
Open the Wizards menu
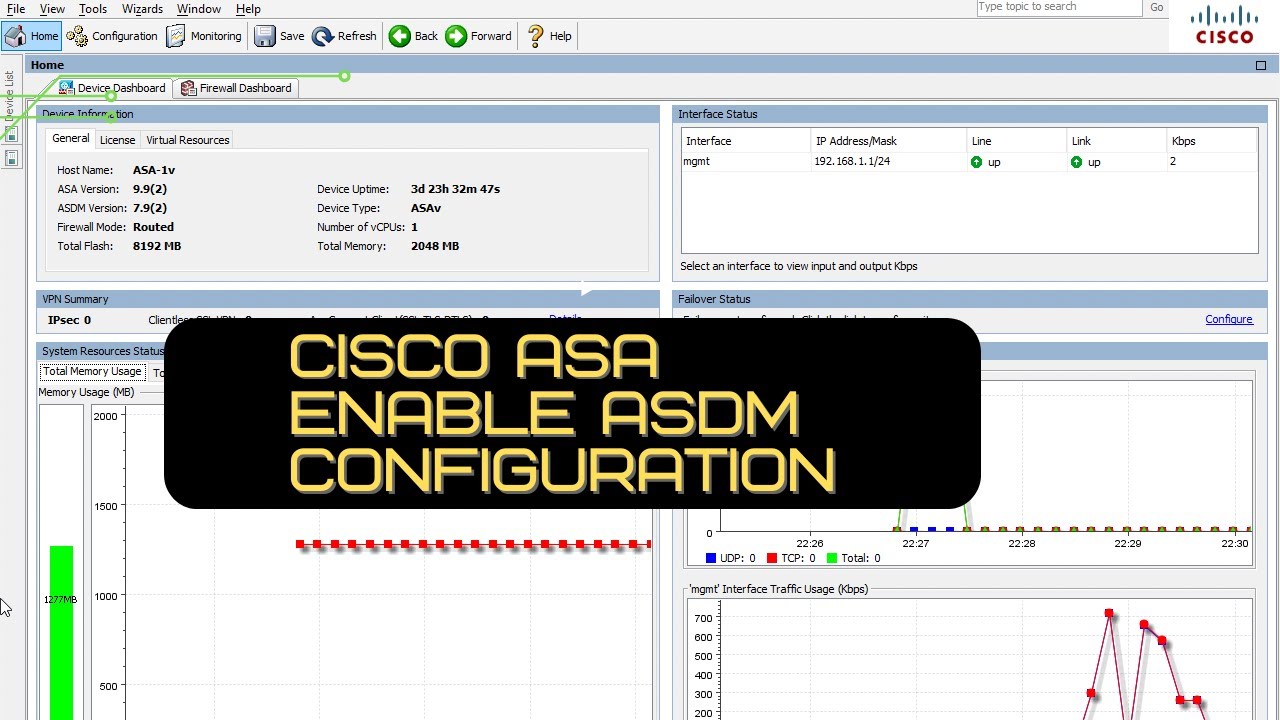[142, 9]
